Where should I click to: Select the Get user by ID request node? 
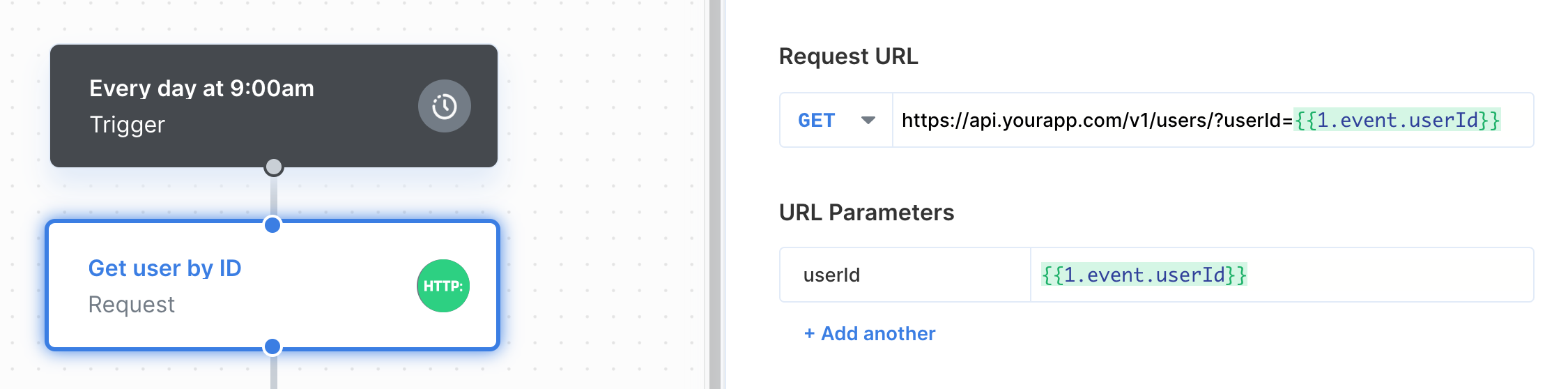272,285
